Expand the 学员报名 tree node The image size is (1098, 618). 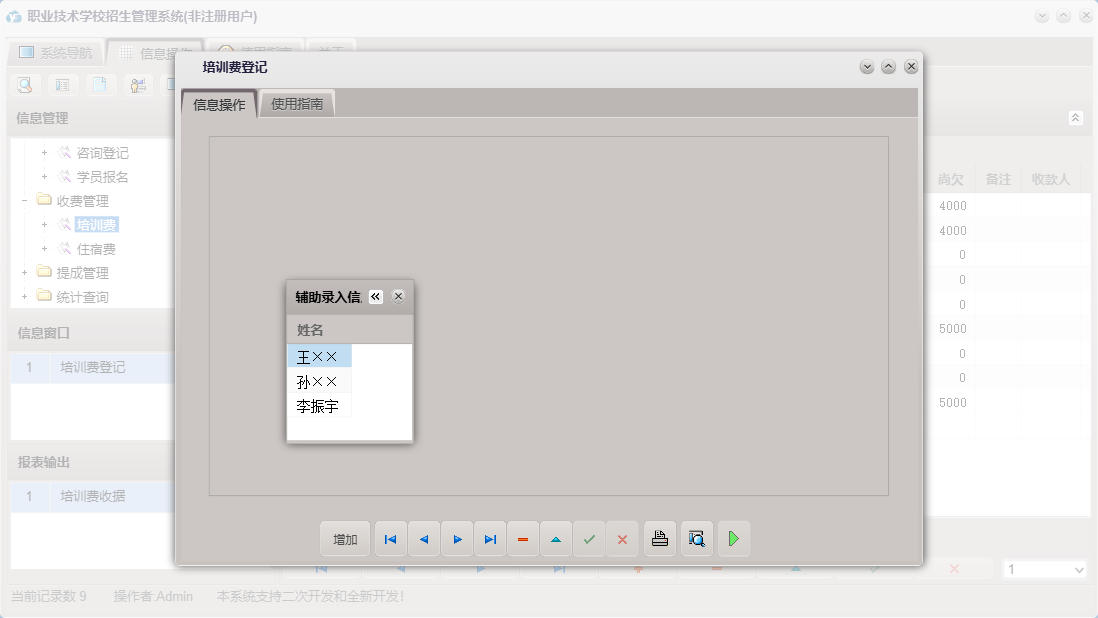click(x=44, y=176)
